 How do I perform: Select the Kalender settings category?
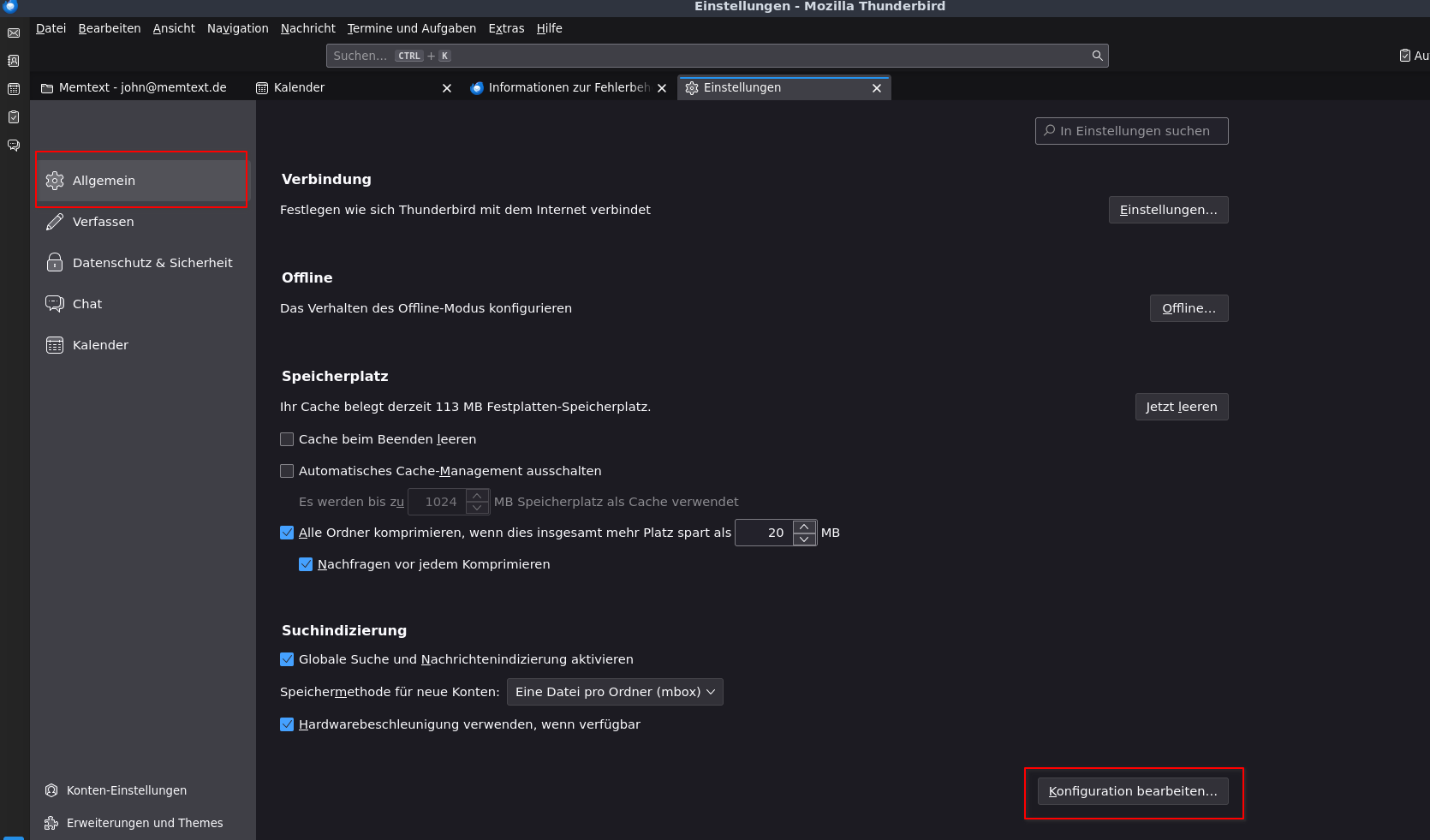[141, 345]
